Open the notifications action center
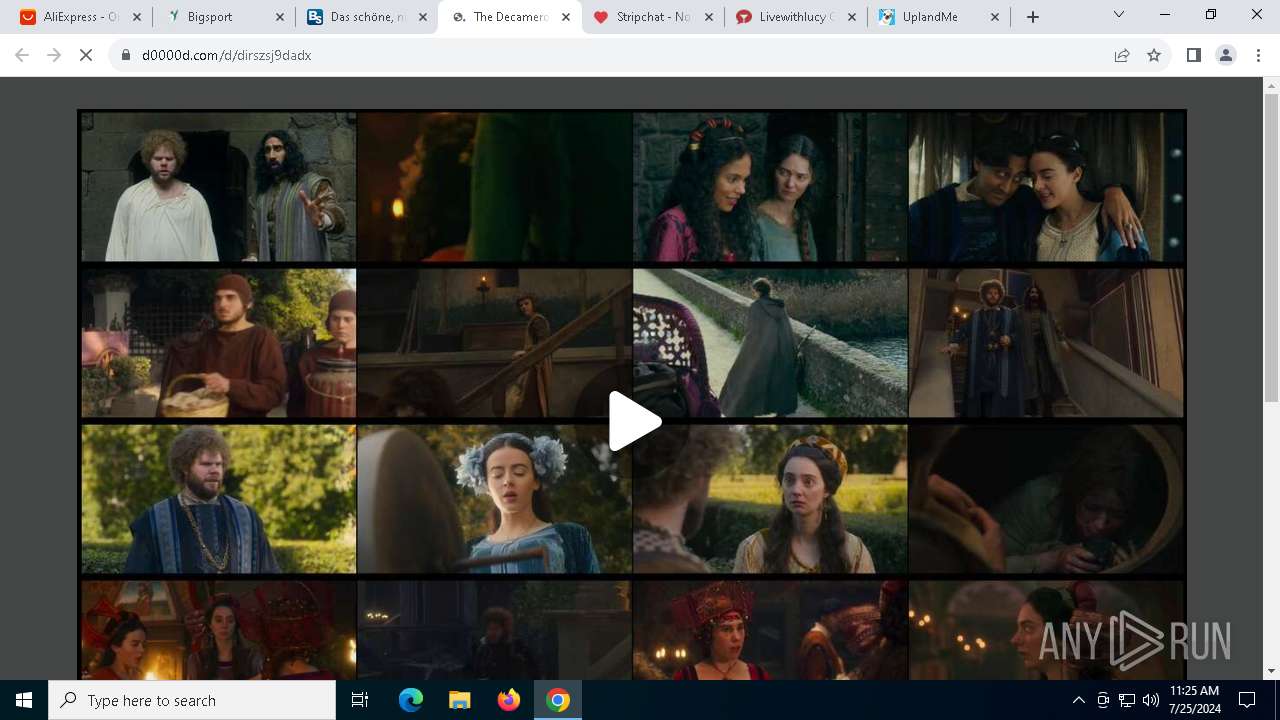The width and height of the screenshot is (1280, 720). pyautogui.click(x=1247, y=700)
